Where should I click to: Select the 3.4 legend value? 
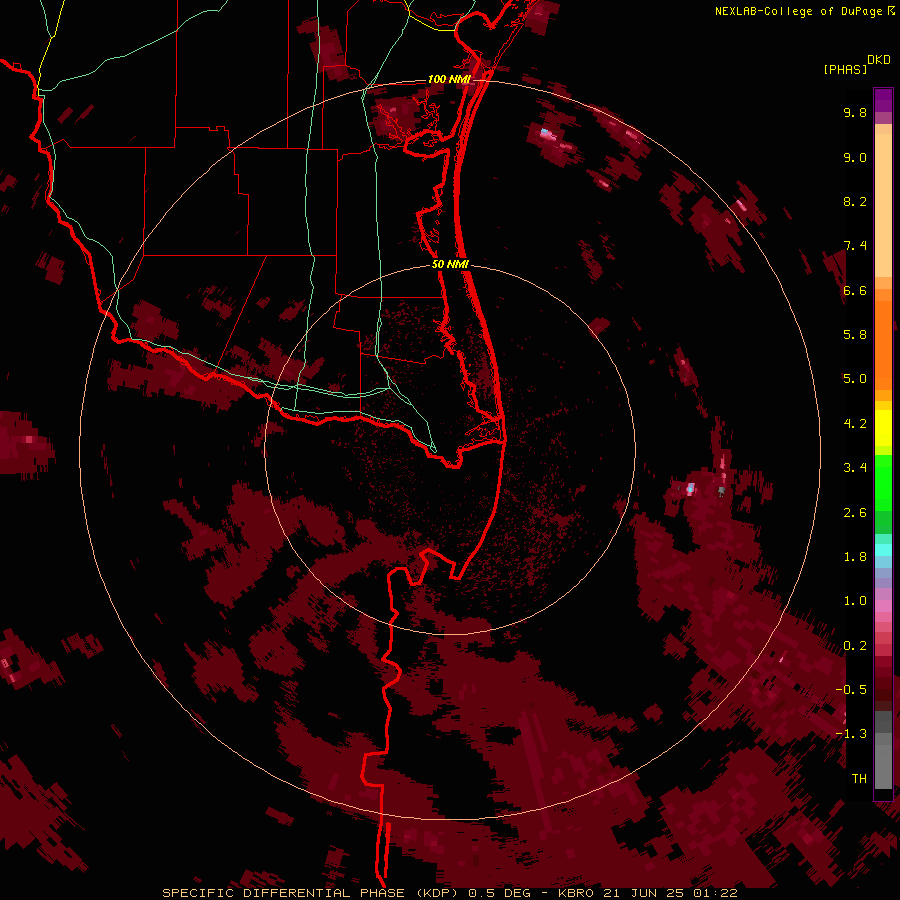tap(855, 468)
